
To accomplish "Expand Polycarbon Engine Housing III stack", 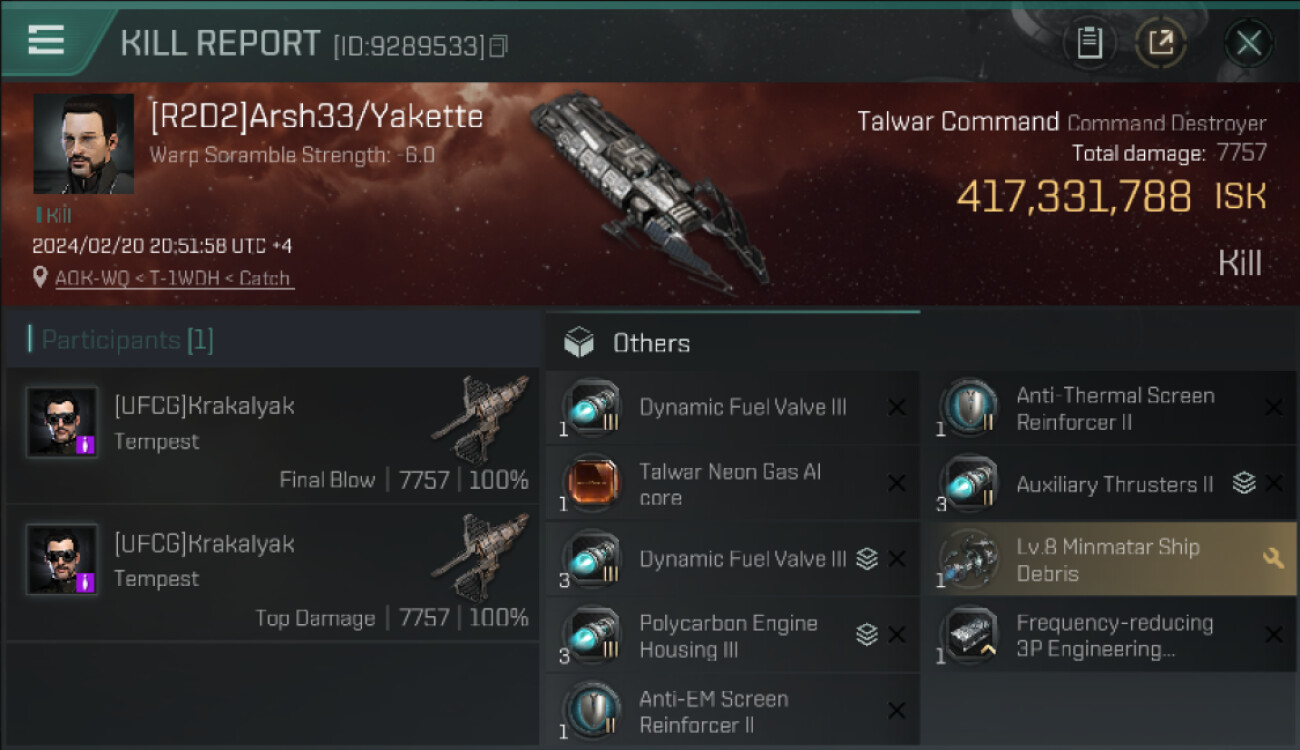I will (866, 634).
